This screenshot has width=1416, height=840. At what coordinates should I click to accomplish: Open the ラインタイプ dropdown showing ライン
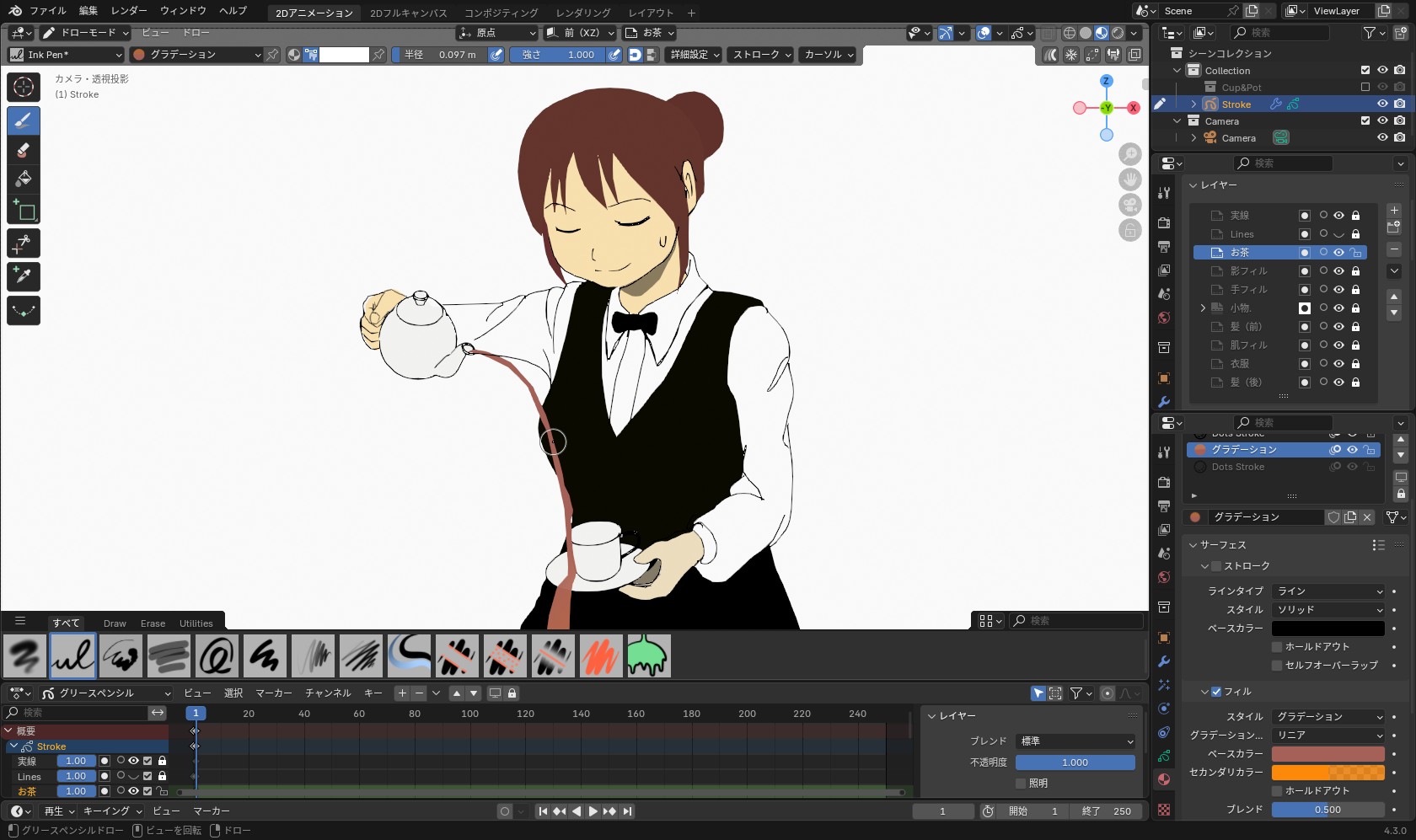point(1327,591)
